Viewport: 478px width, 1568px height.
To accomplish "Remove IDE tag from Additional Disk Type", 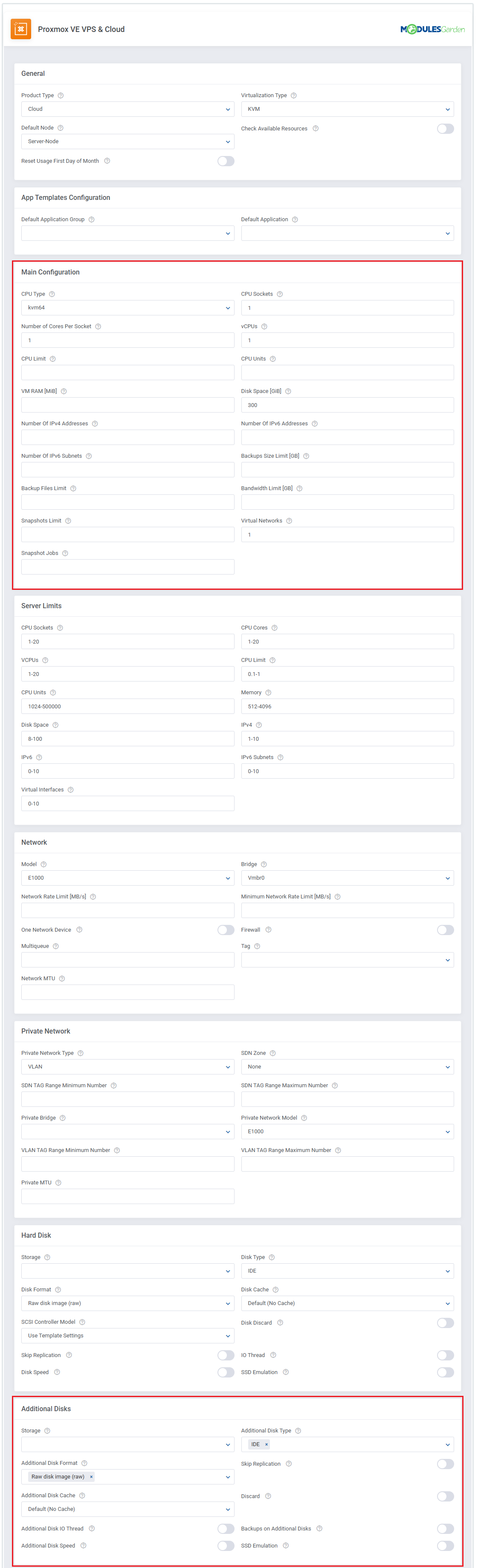I will (266, 1444).
